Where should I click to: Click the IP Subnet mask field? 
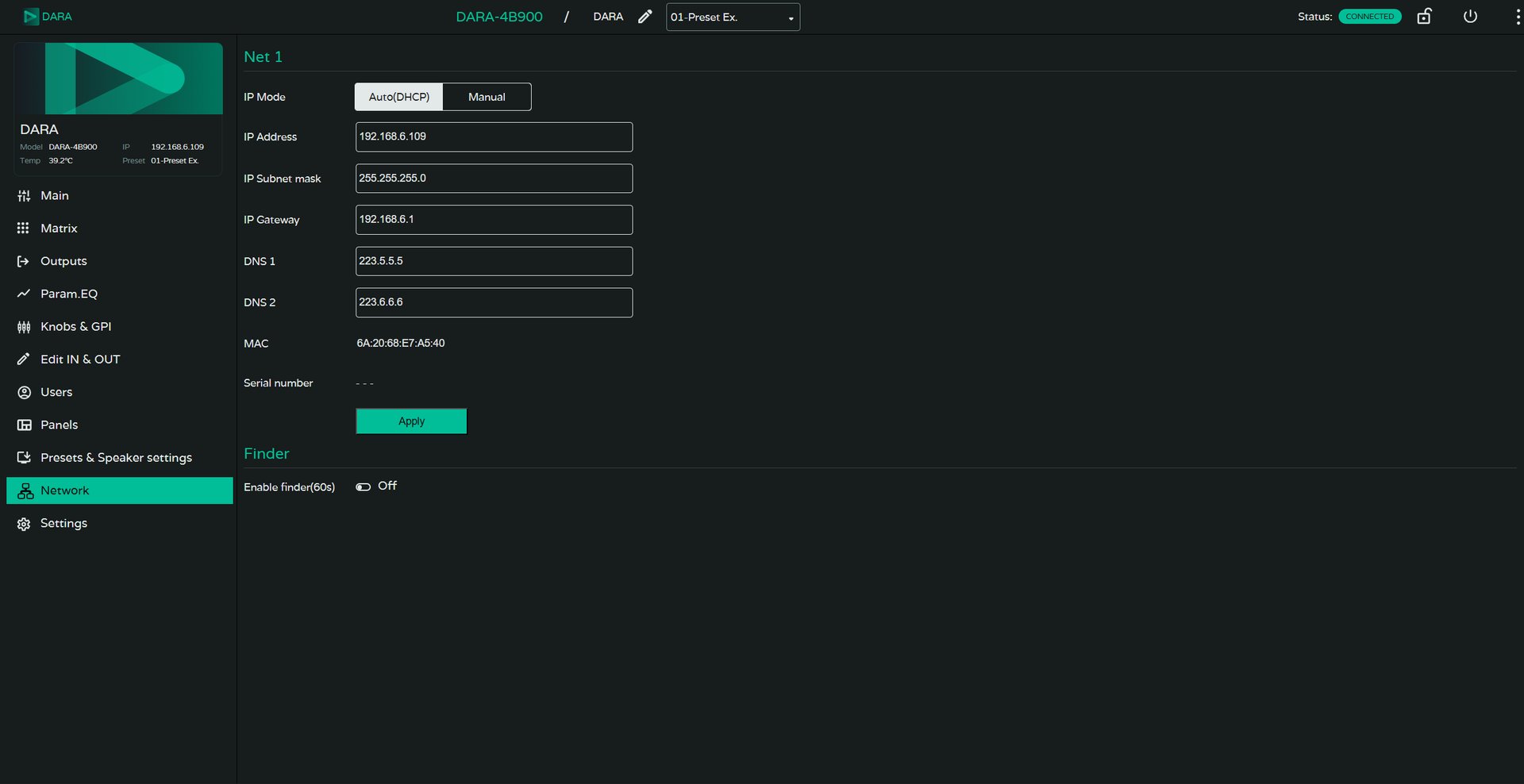[494, 179]
